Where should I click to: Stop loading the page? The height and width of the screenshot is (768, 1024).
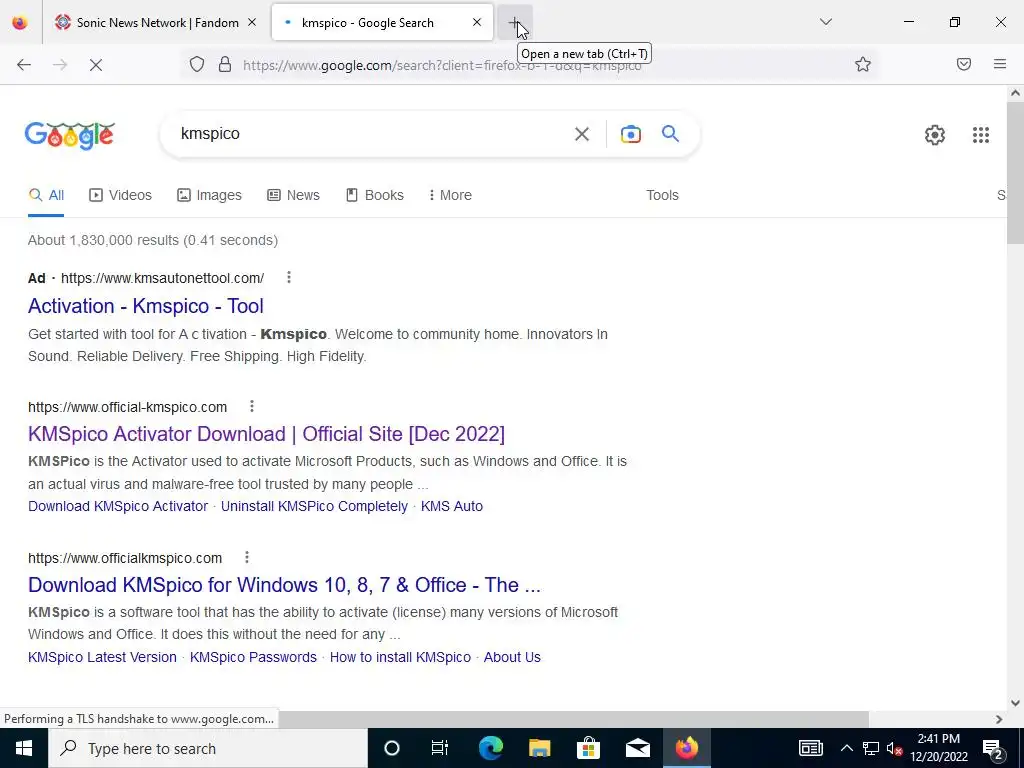coord(95,64)
